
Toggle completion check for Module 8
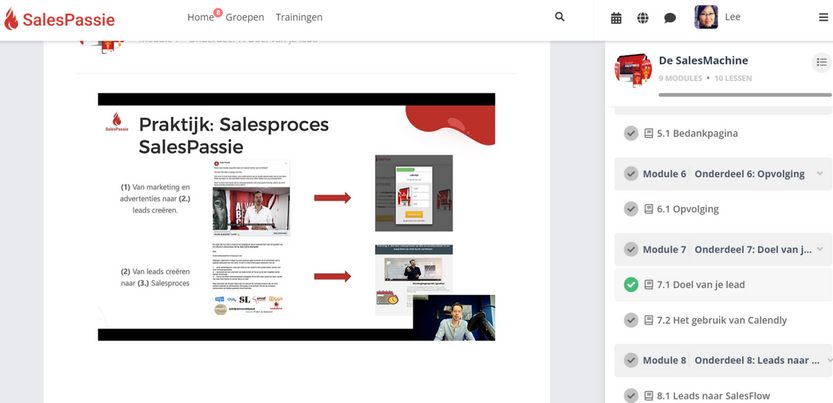631,360
